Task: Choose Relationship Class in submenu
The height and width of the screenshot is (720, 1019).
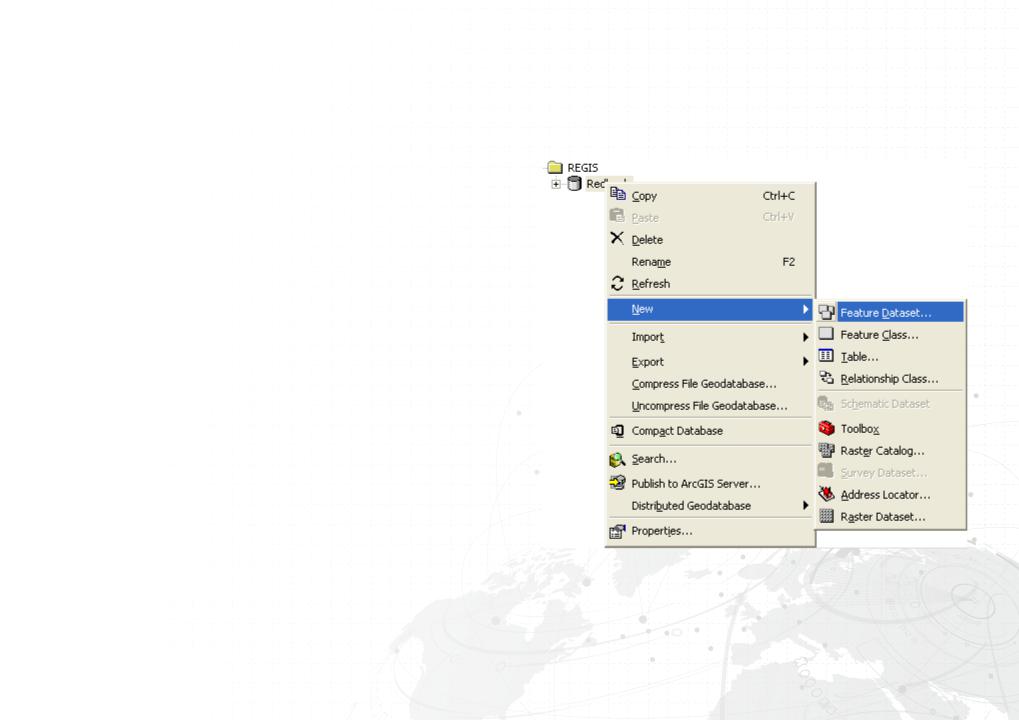Action: [x=890, y=379]
